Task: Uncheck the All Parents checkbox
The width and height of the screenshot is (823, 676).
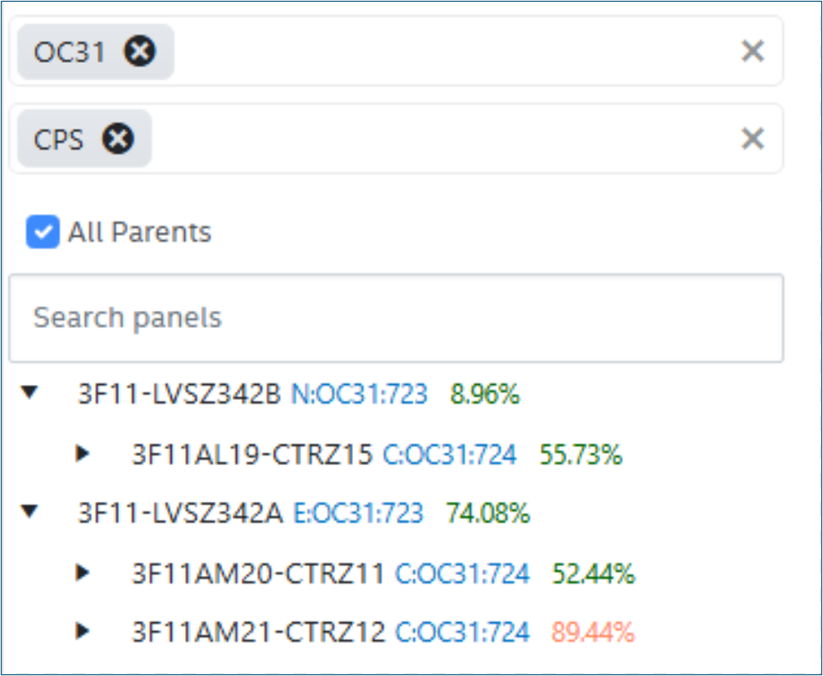Action: tap(43, 233)
